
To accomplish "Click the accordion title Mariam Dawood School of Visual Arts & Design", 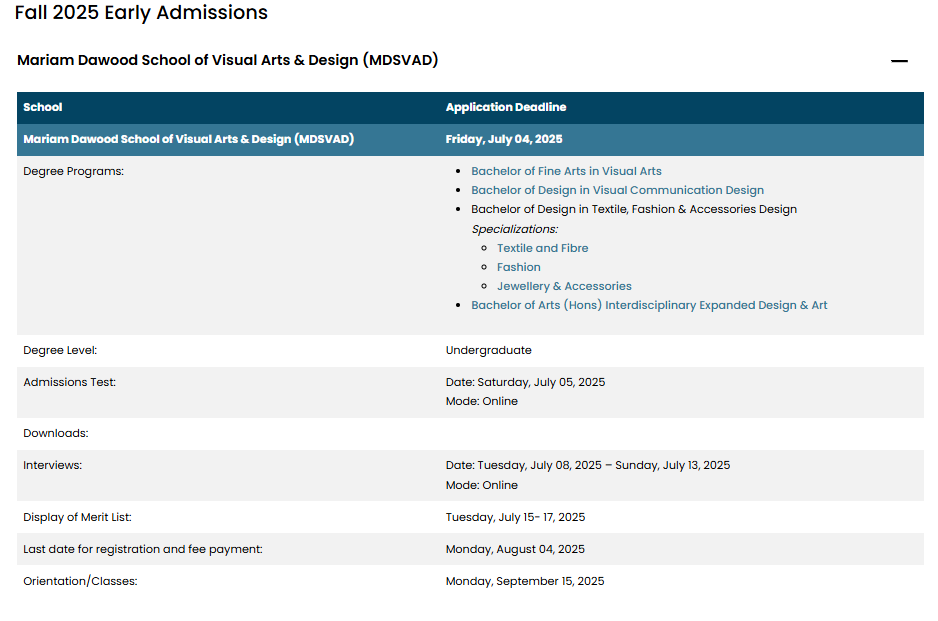I will (x=227, y=60).
